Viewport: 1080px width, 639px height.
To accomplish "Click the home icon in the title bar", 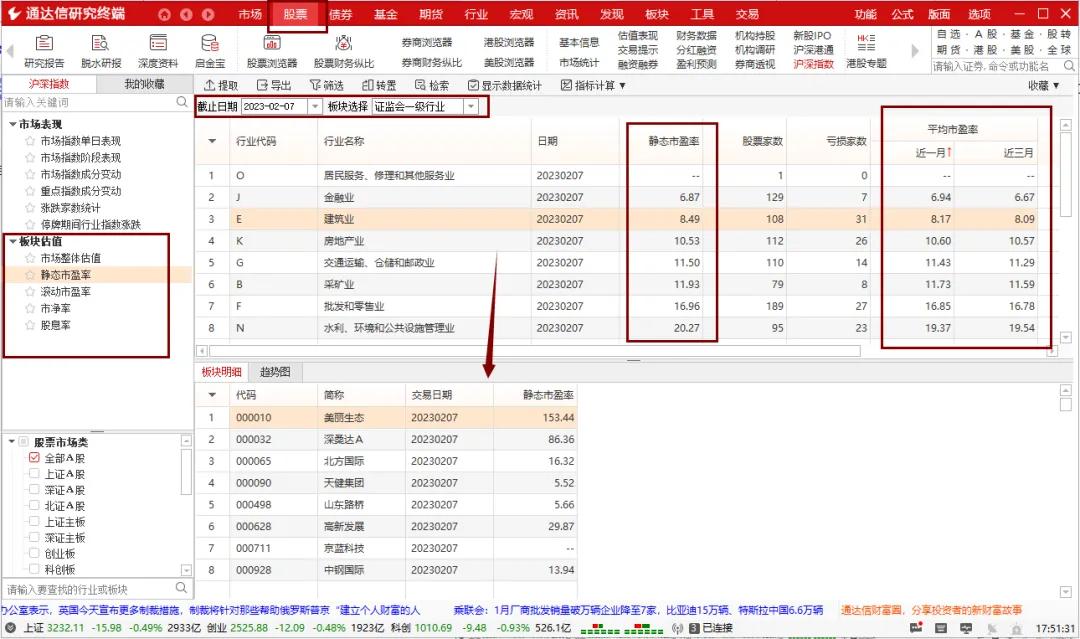I will 164,14.
